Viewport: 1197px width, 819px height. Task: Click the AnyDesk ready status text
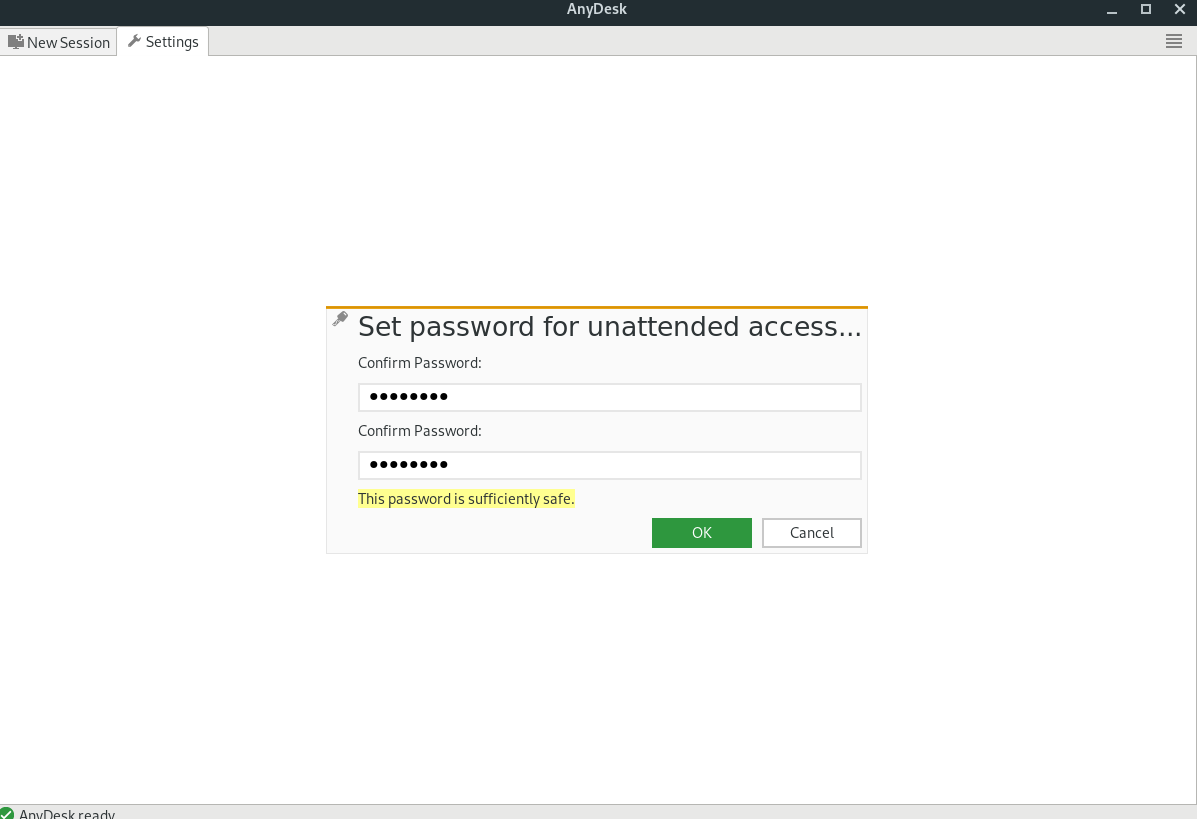tap(67, 814)
